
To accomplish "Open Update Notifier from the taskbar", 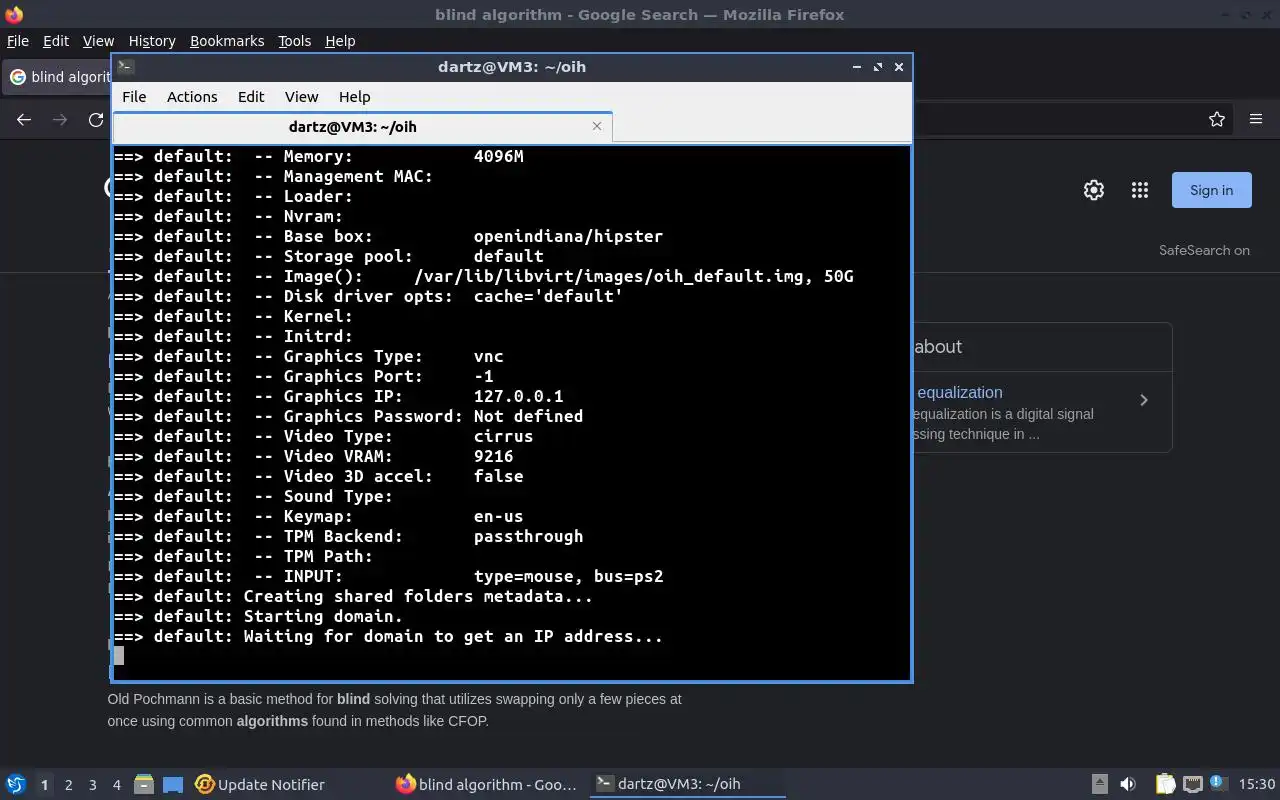I will click(x=260, y=784).
